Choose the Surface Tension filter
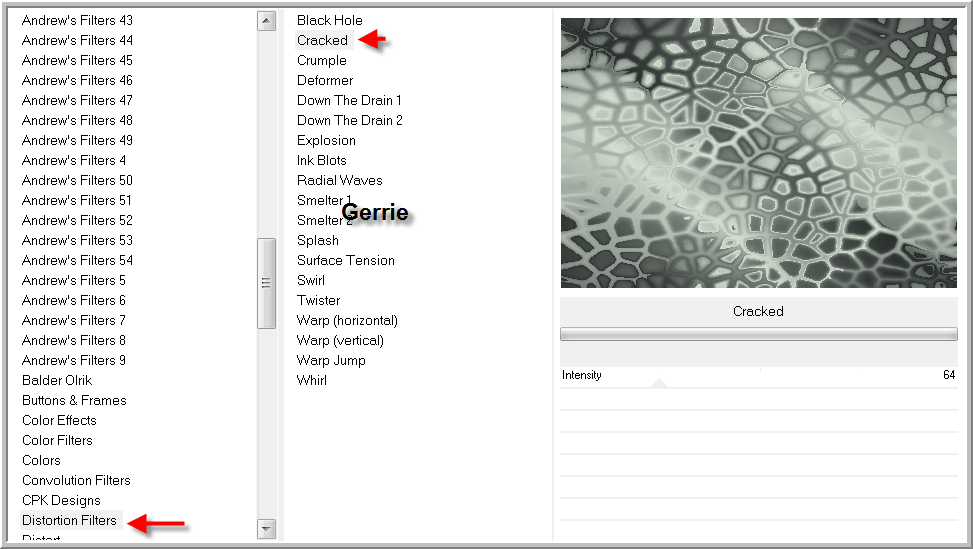The image size is (973, 549). coord(345,260)
